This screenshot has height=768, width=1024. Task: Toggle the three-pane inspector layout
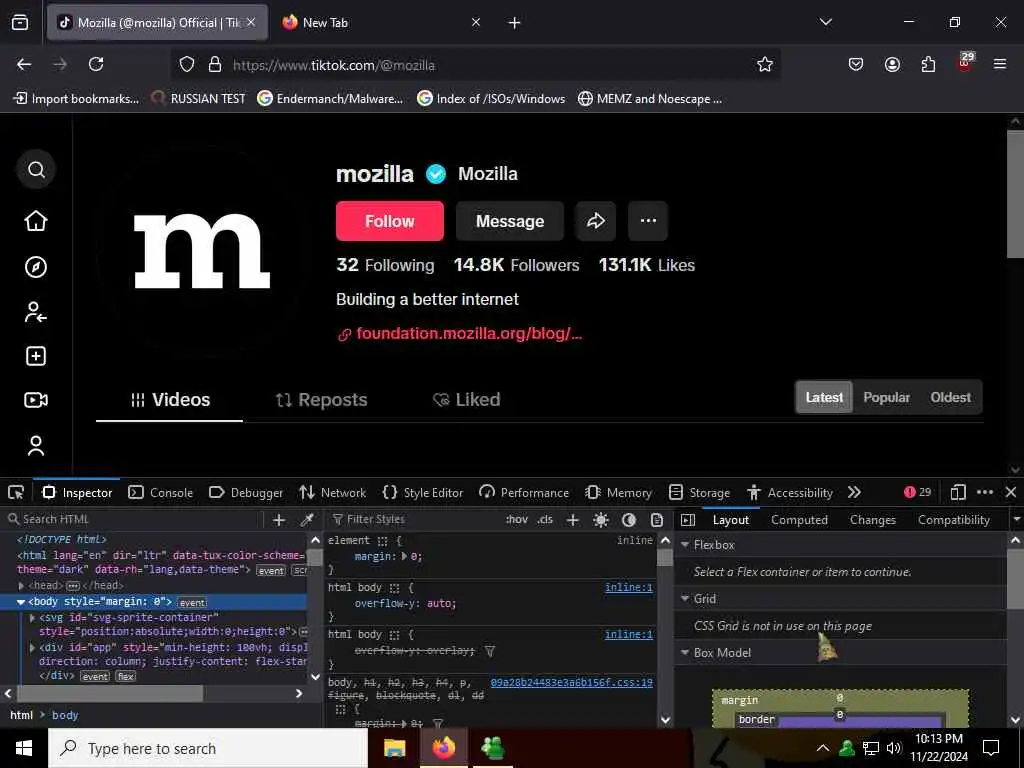tap(688, 520)
